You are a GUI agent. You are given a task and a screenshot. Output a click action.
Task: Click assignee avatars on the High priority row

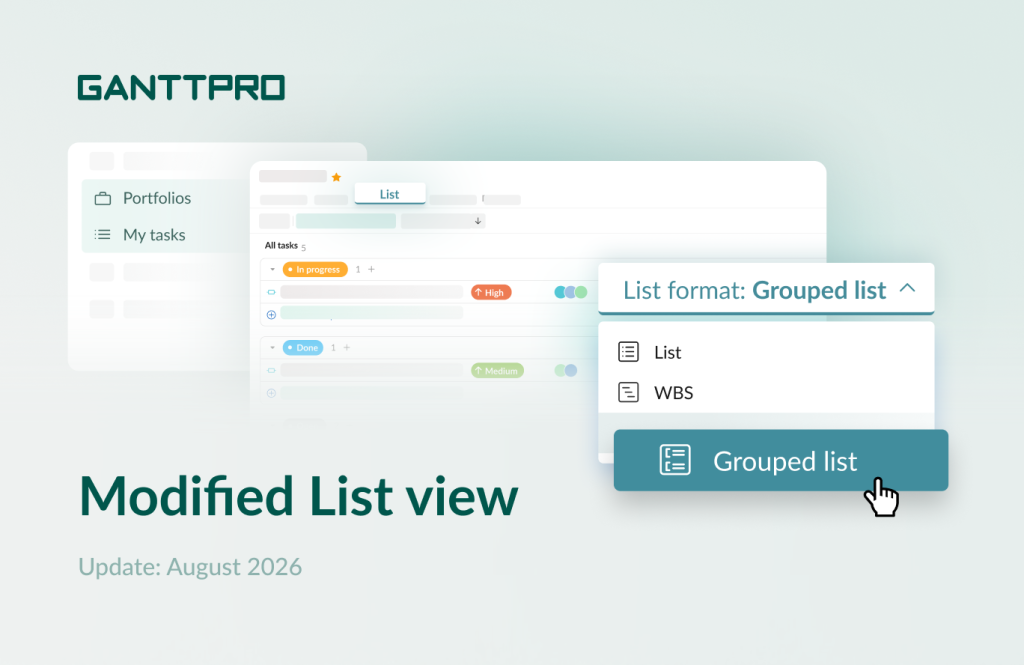[x=571, y=292]
